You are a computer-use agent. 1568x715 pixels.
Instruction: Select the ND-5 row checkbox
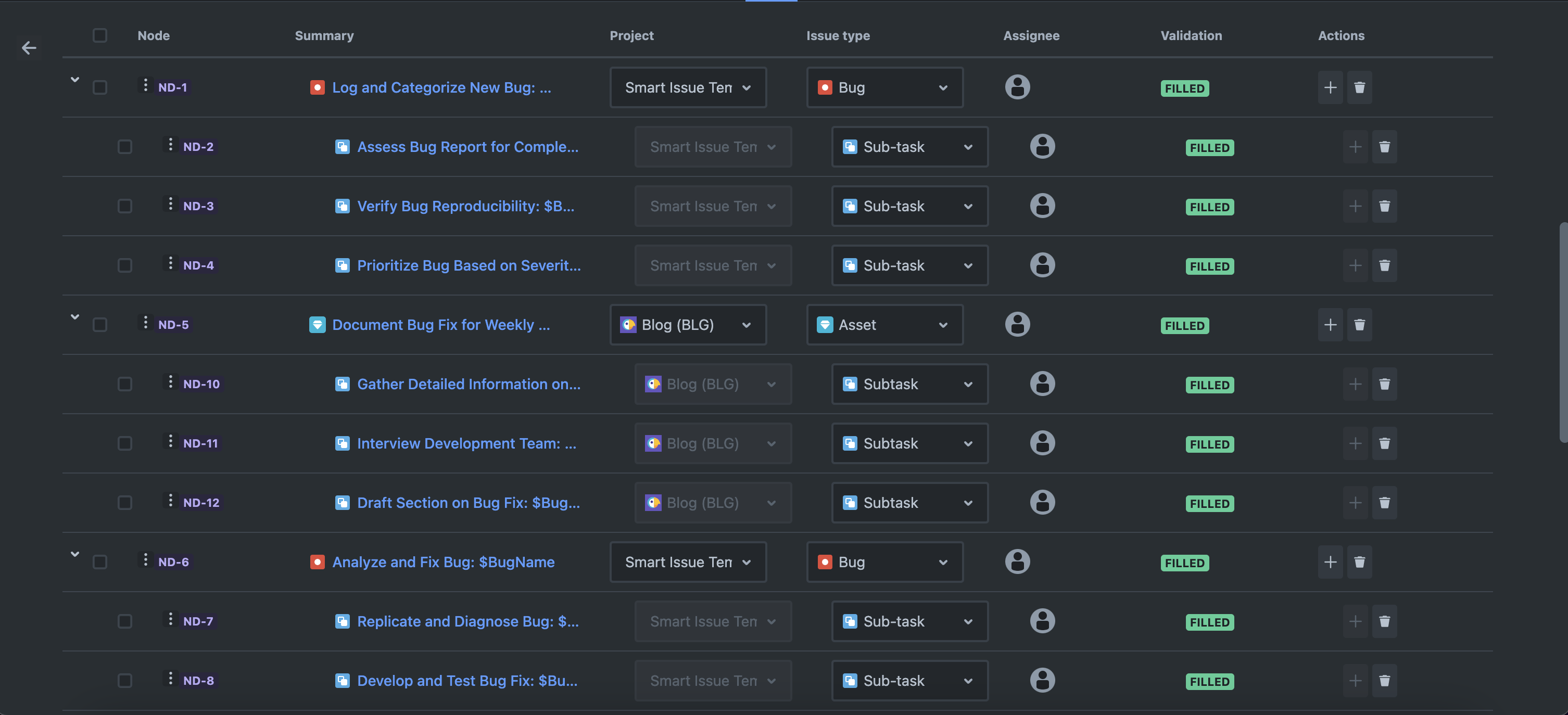pos(100,325)
